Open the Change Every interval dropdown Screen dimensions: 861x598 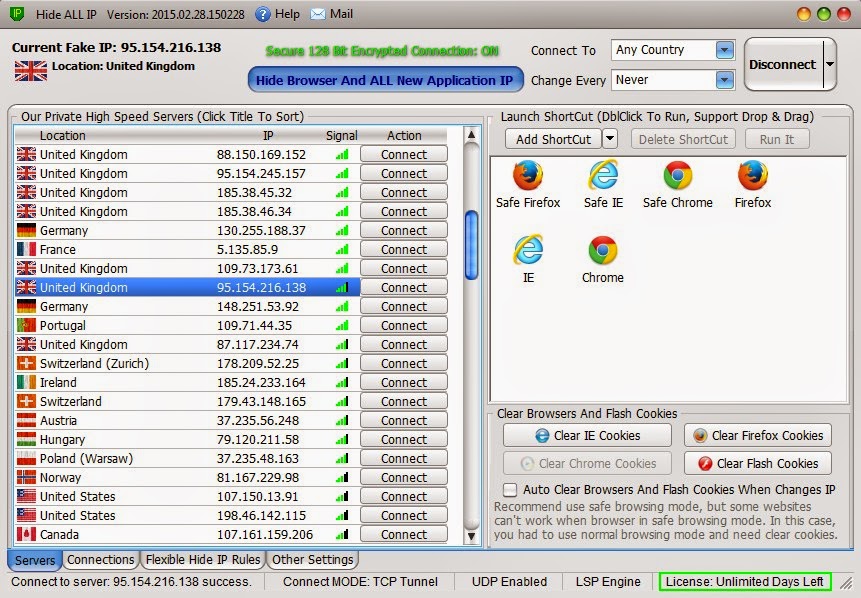click(x=725, y=80)
